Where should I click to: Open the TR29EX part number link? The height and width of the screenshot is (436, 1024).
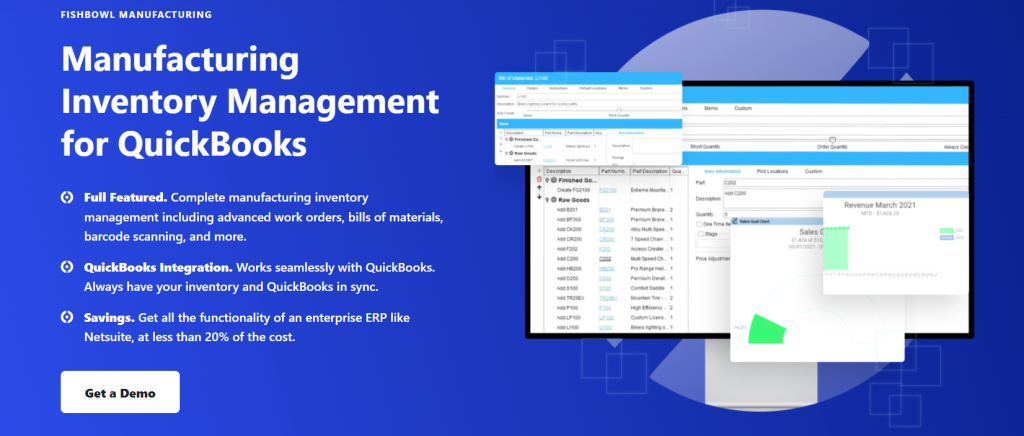(x=608, y=298)
